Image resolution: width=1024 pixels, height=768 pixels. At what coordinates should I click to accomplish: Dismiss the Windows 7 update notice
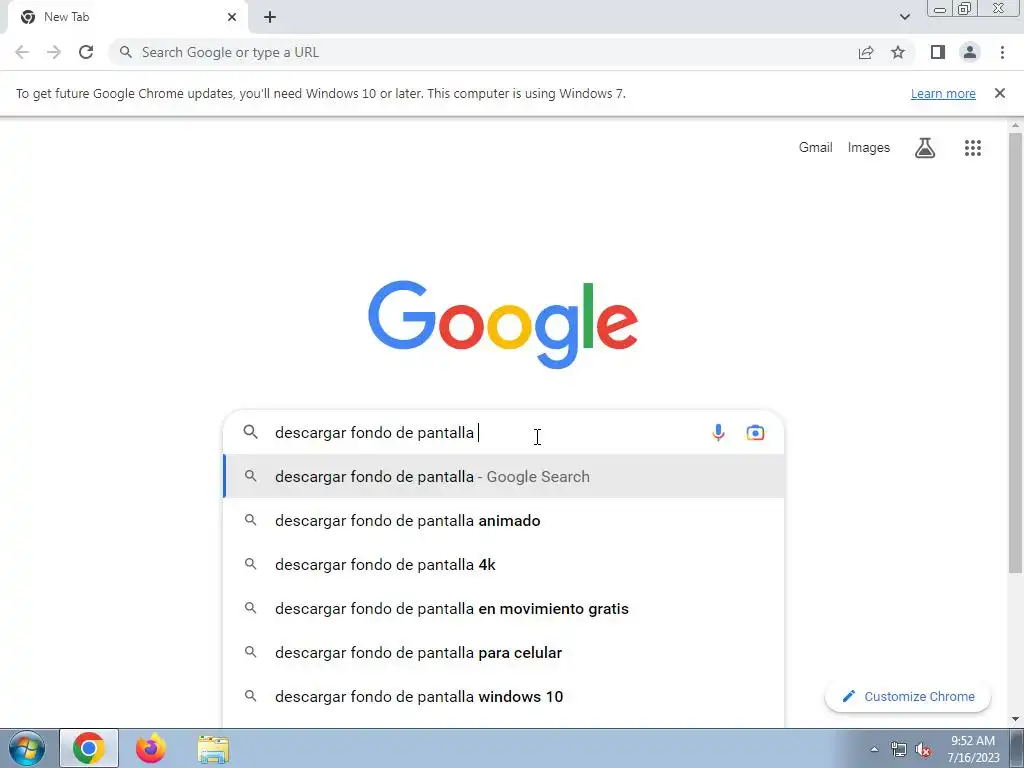(1000, 93)
